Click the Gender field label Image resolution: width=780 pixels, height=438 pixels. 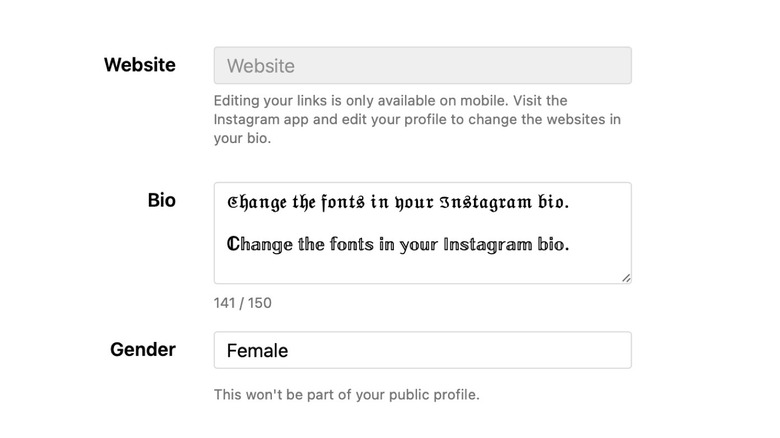click(x=142, y=349)
